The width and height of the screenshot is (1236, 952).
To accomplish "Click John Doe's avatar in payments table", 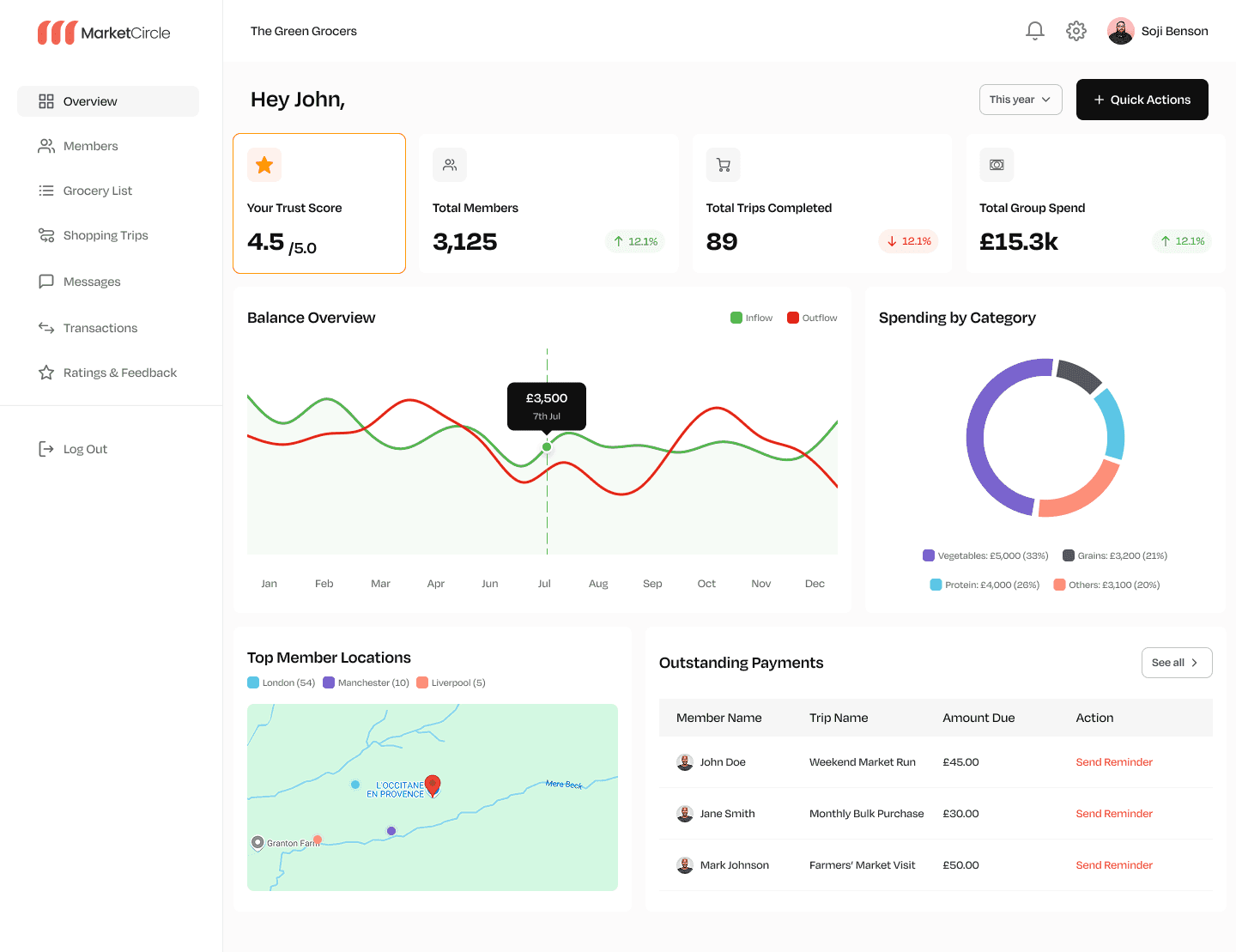I will (685, 762).
